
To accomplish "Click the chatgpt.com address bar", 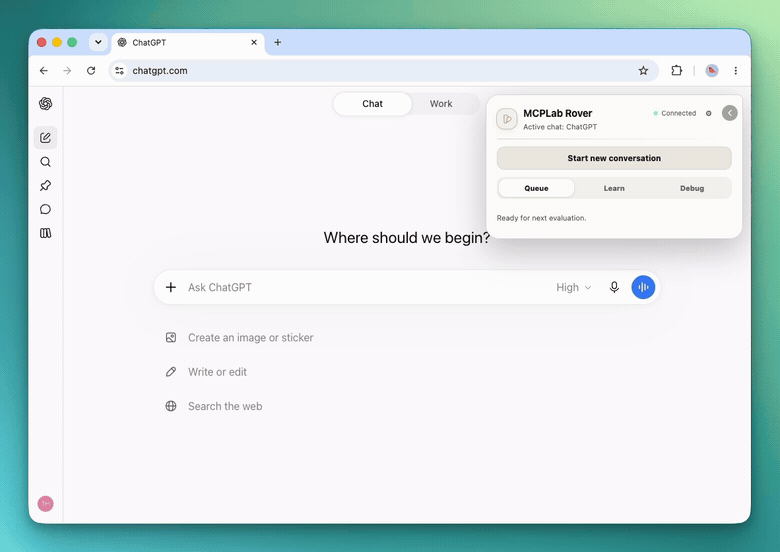I will pyautogui.click(x=383, y=71).
